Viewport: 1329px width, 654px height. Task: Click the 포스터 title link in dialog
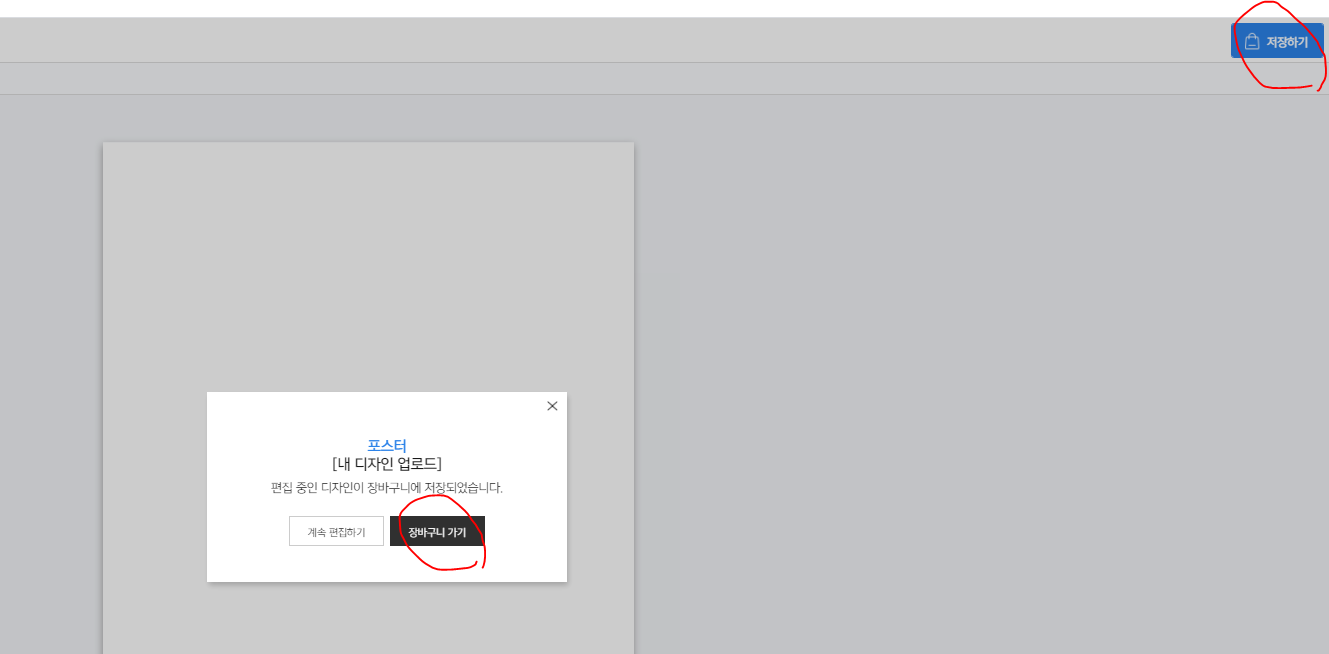pyautogui.click(x=387, y=445)
